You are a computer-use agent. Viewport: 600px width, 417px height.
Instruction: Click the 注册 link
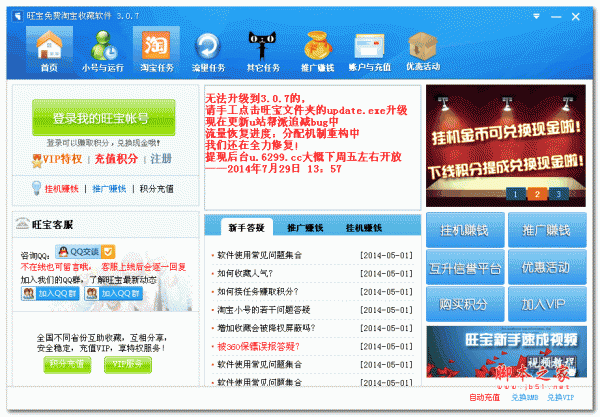[x=161, y=159]
